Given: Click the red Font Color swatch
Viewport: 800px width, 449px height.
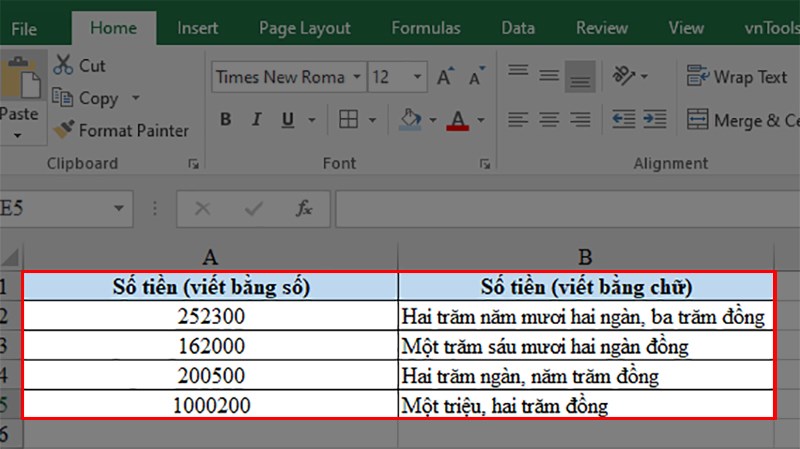Looking at the screenshot, I should pos(459,120).
